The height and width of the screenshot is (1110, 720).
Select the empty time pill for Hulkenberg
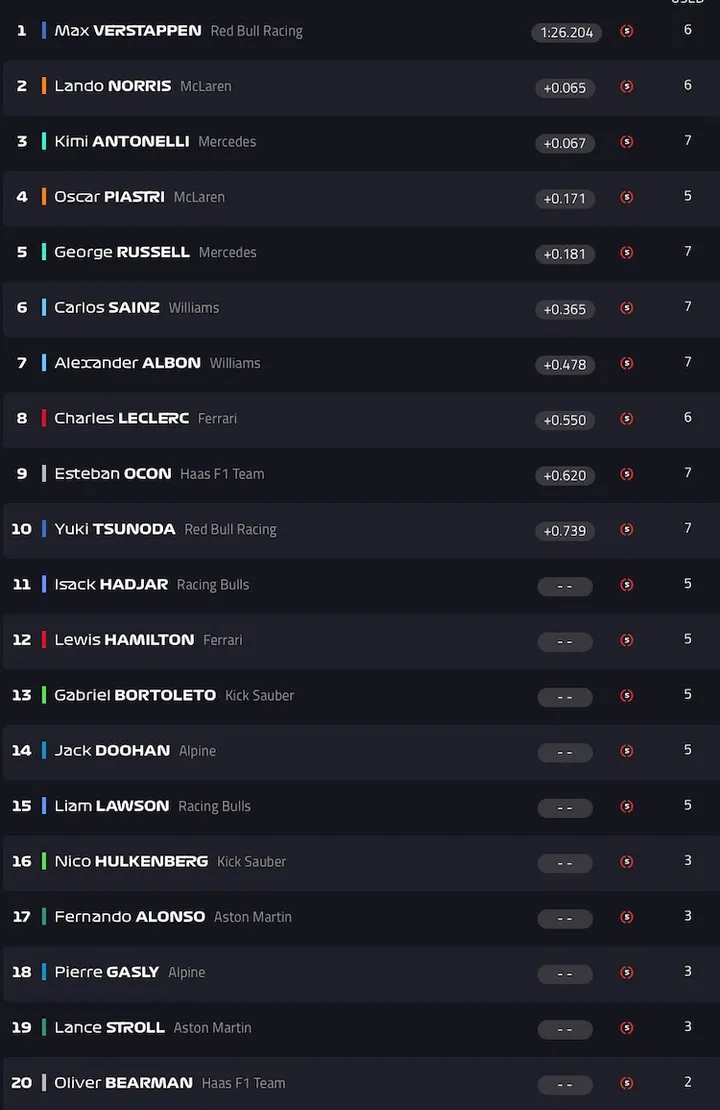(x=565, y=862)
